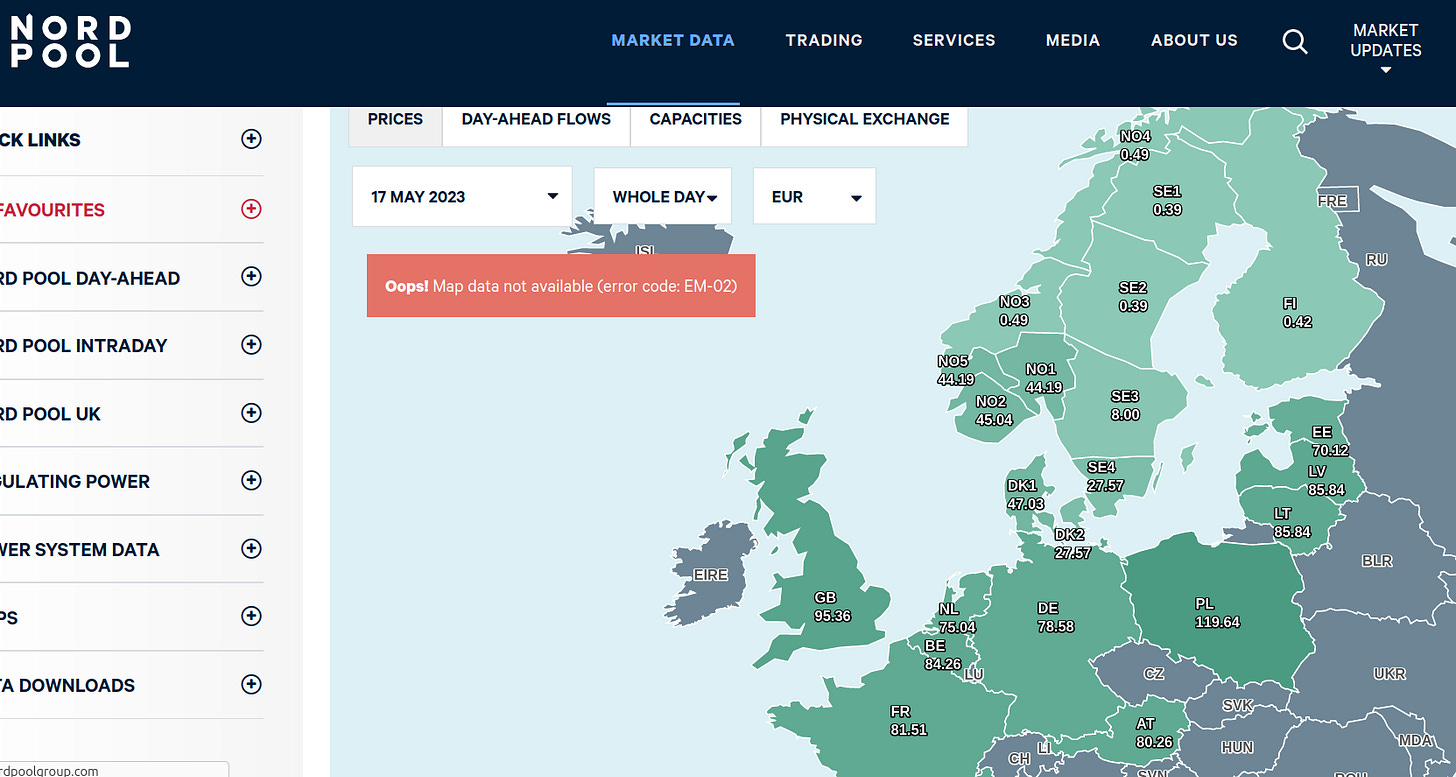Click the CZ label on map

[x=1154, y=674]
